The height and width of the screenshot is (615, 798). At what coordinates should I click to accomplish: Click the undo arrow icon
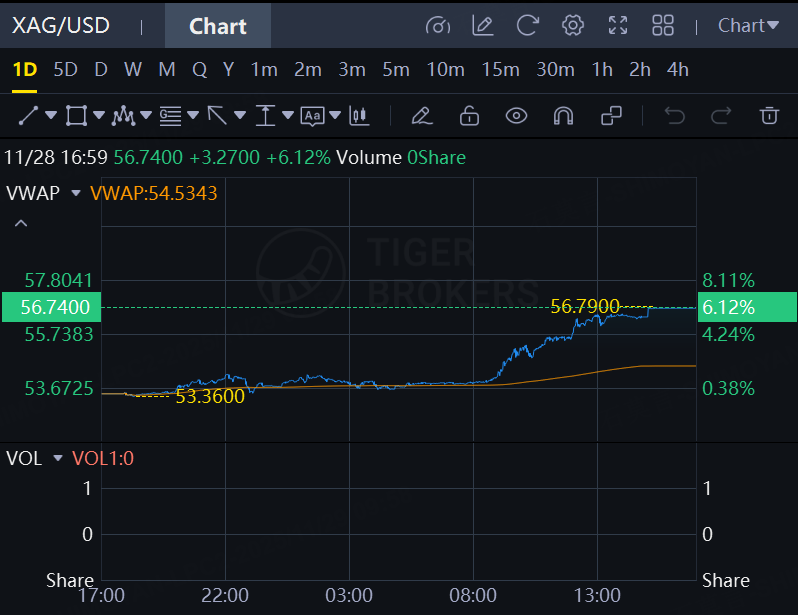[x=674, y=116]
